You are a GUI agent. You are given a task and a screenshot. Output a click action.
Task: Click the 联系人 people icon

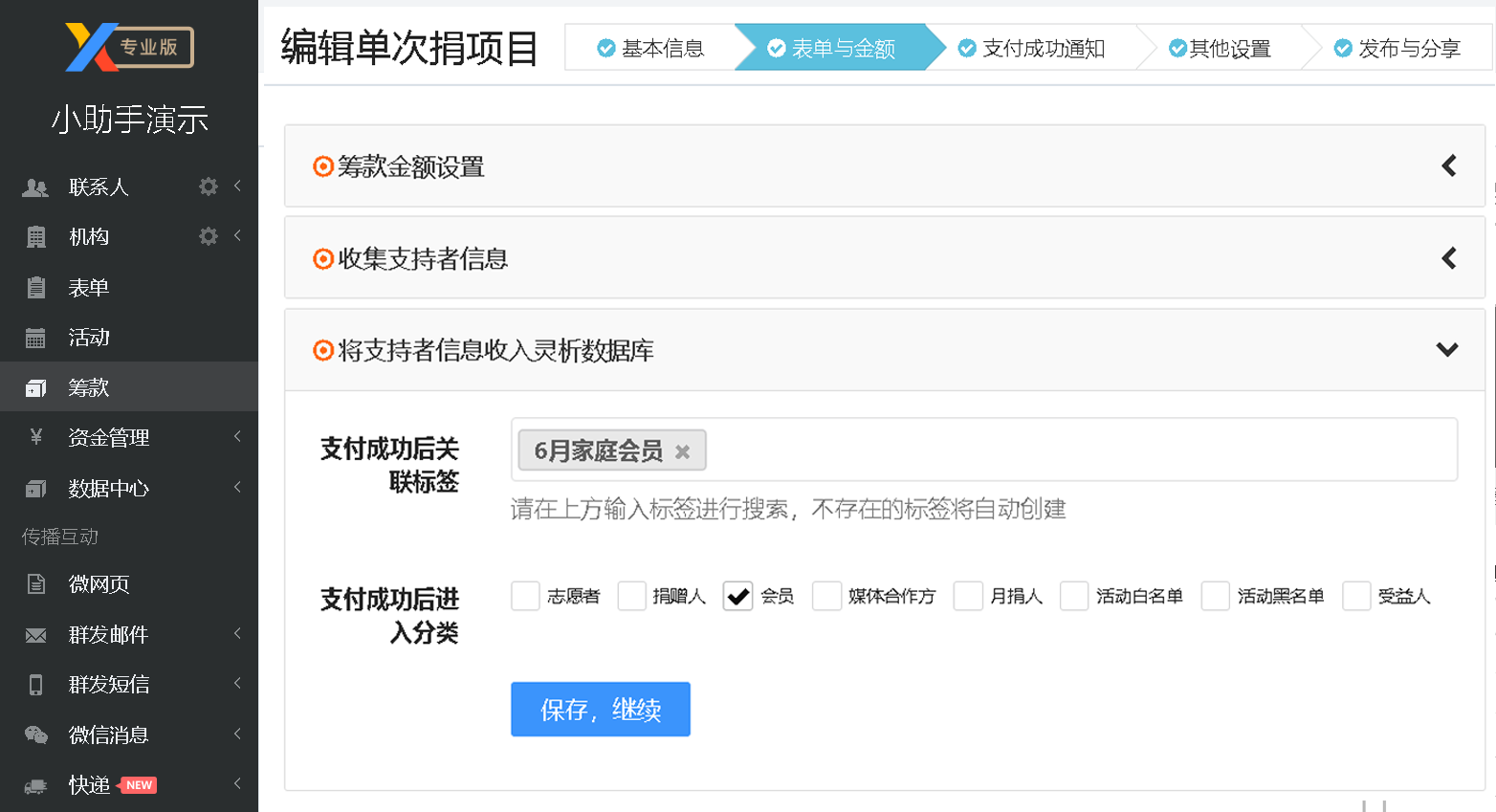click(x=35, y=187)
